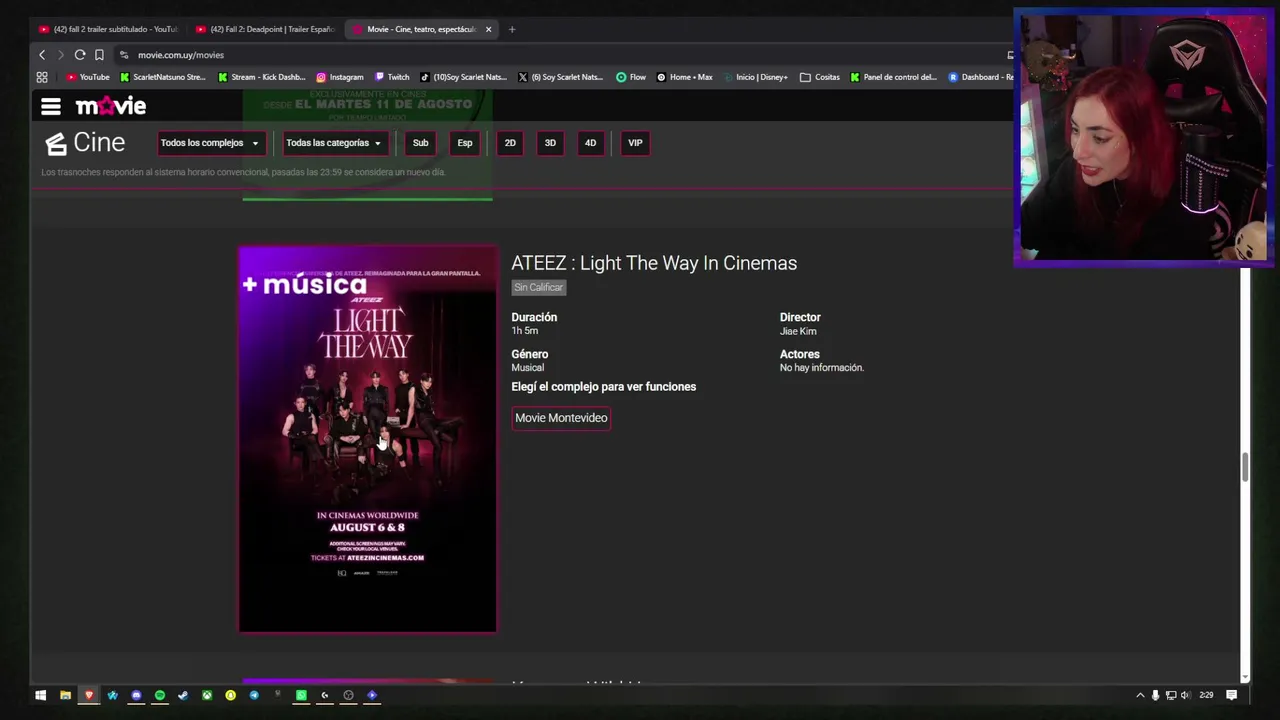The width and height of the screenshot is (1280, 720).
Task: Open the YouTube bookmark
Action: coord(88,77)
